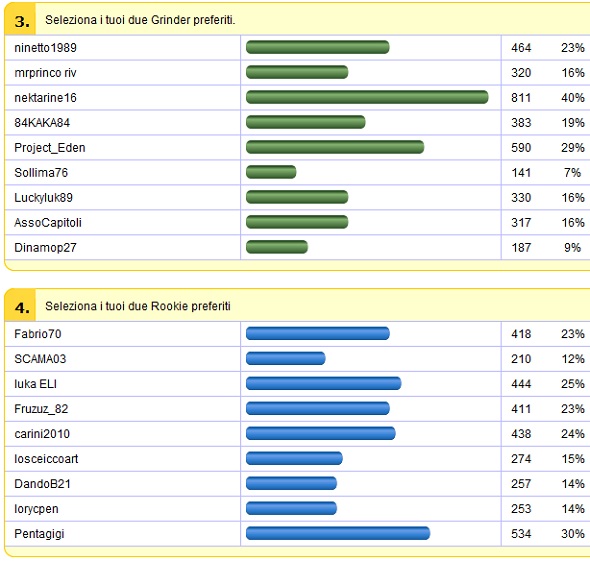
Task: Click the Pentagigi blue result bar
Action: (338, 534)
